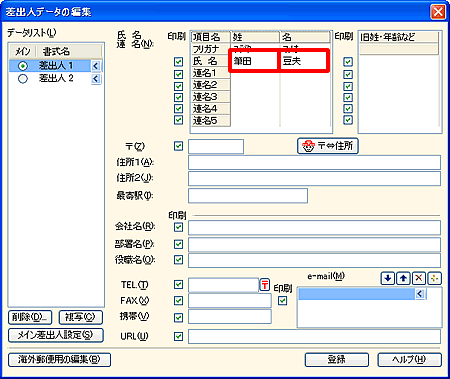Screen dimensions: 450x379
Task: Click the 〒⇔住所 postal code lookup button
Action: (328, 146)
